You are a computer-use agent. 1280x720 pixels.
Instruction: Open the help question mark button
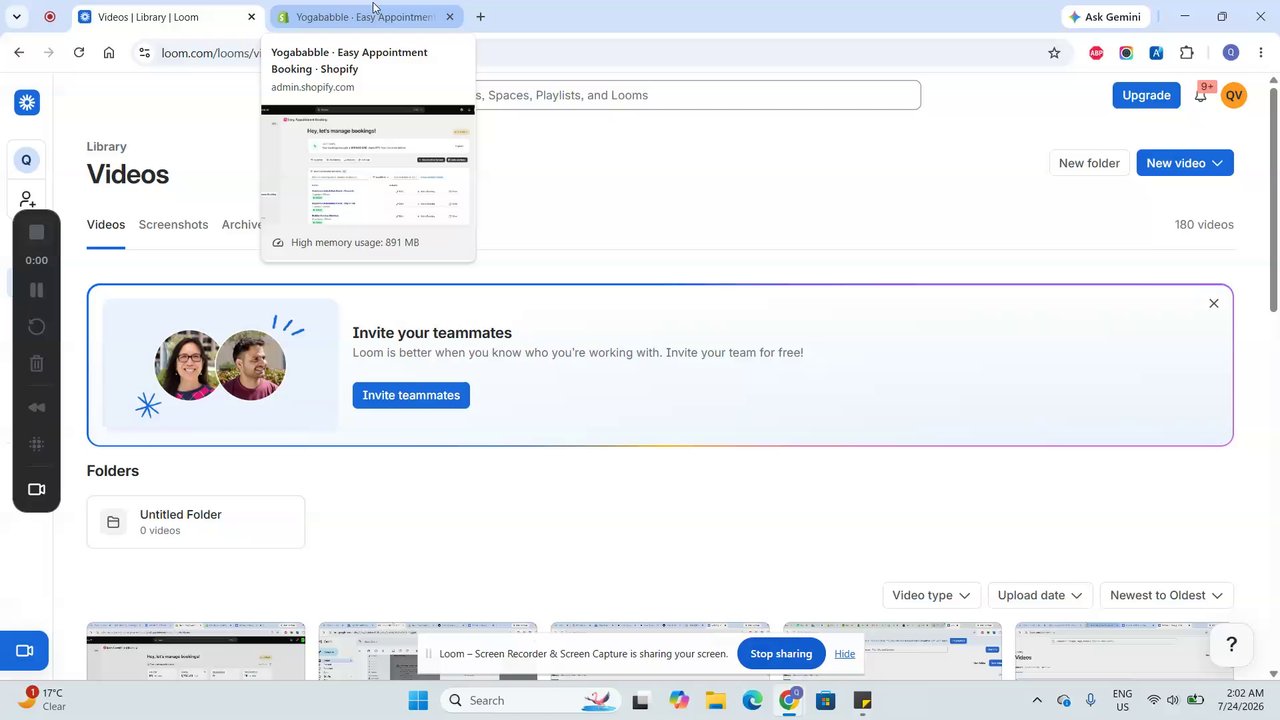click(1232, 644)
